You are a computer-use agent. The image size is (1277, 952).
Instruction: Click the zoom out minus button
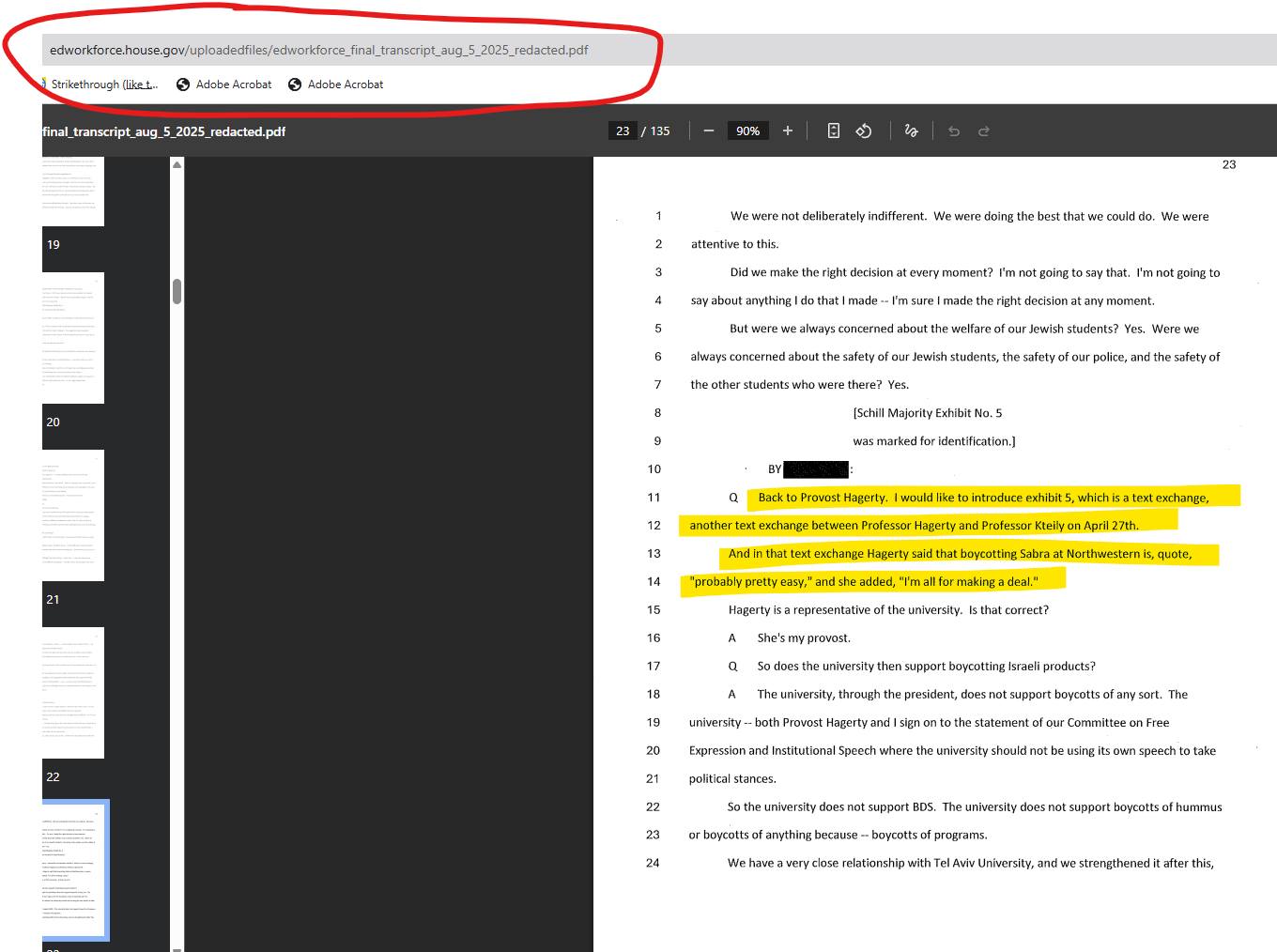pyautogui.click(x=709, y=131)
